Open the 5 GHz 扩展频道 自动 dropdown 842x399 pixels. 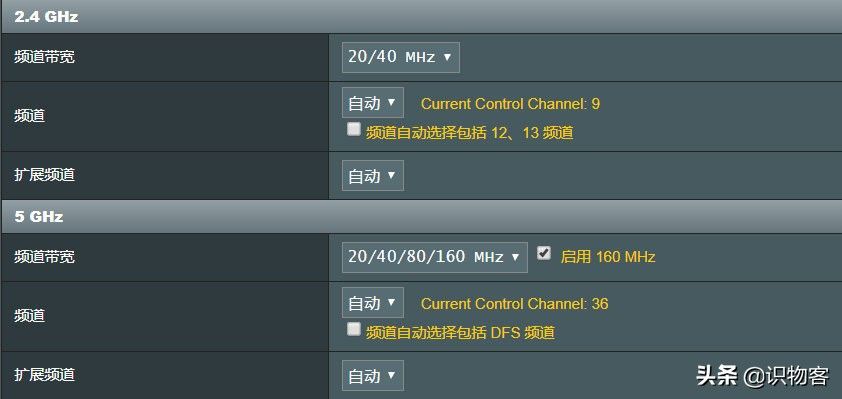click(373, 375)
